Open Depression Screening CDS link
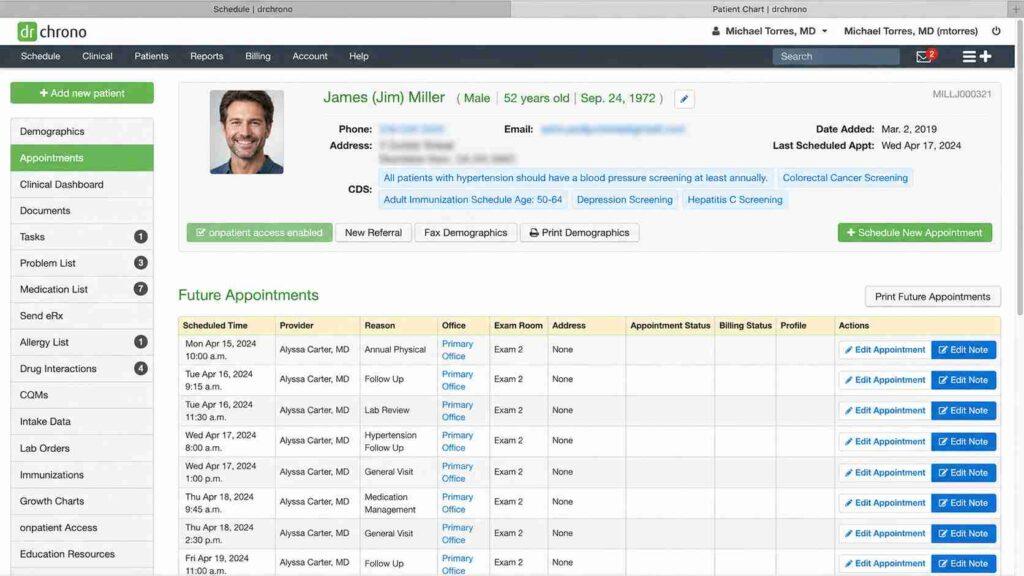 tap(624, 200)
